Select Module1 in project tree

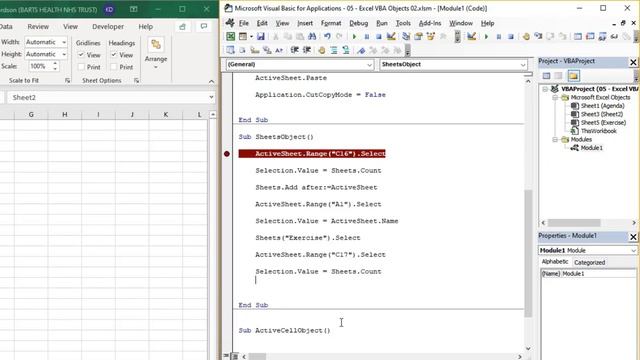coord(591,148)
